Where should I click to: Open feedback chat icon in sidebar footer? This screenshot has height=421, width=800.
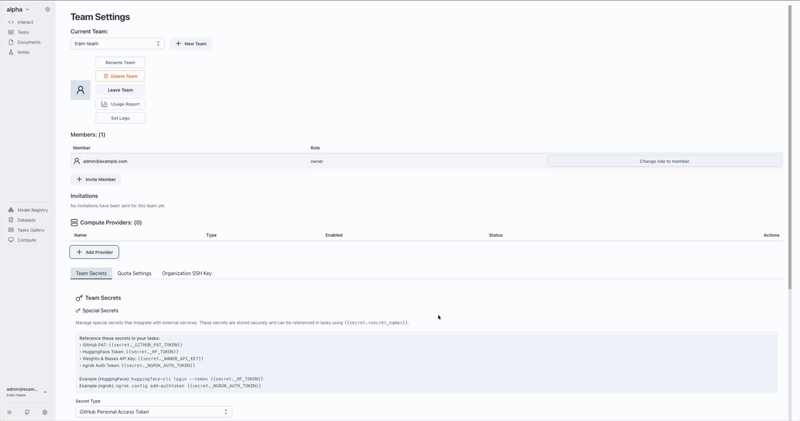click(x=27, y=412)
